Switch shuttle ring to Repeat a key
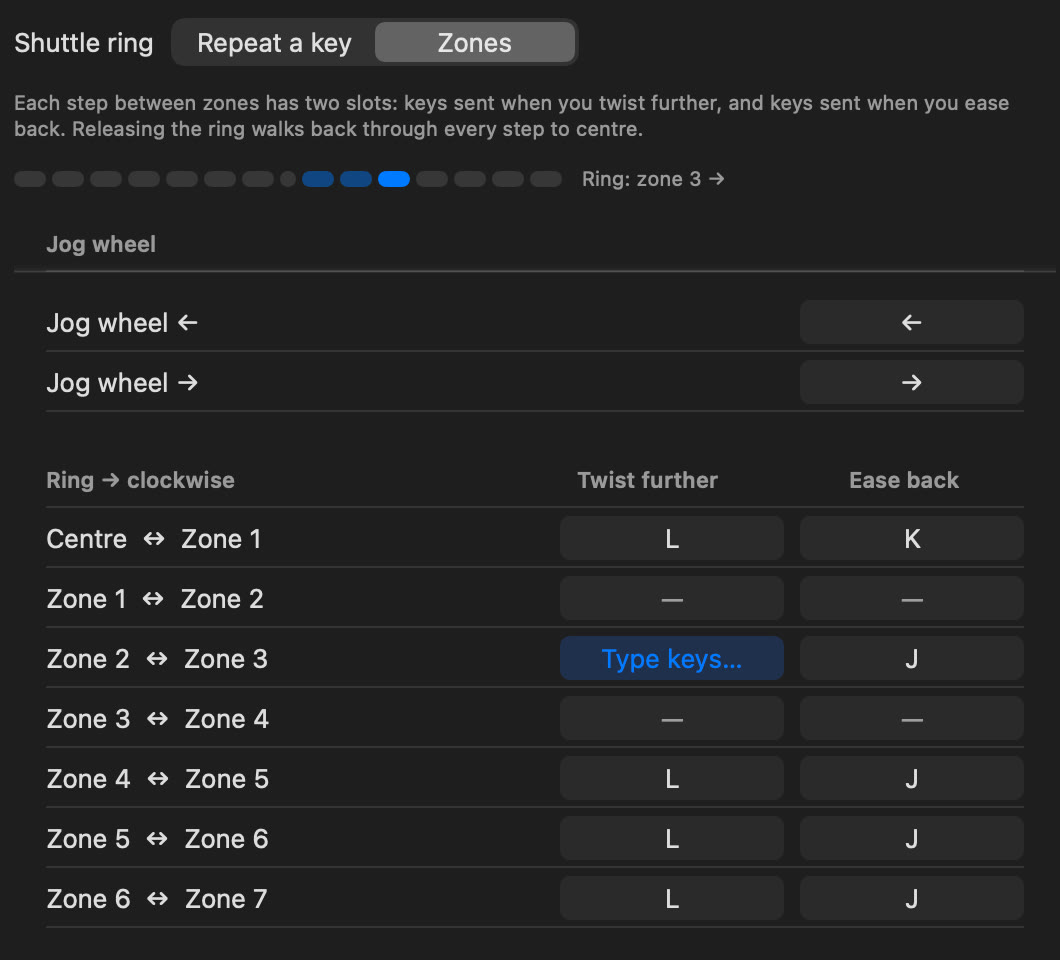Viewport: 1060px width, 960px height. (x=274, y=43)
